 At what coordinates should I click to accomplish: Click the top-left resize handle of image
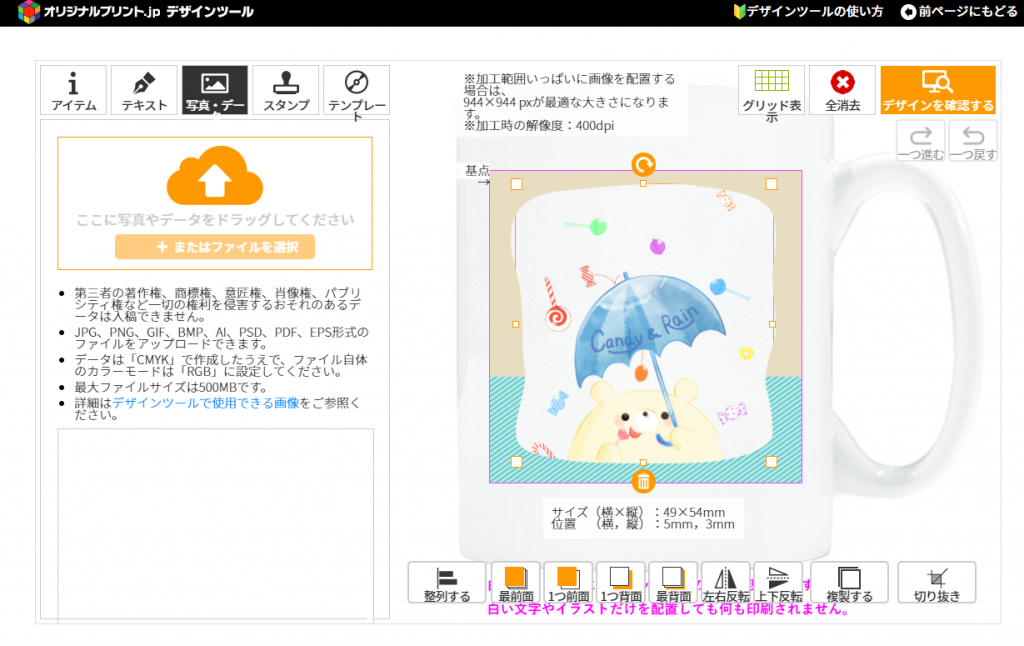517,184
